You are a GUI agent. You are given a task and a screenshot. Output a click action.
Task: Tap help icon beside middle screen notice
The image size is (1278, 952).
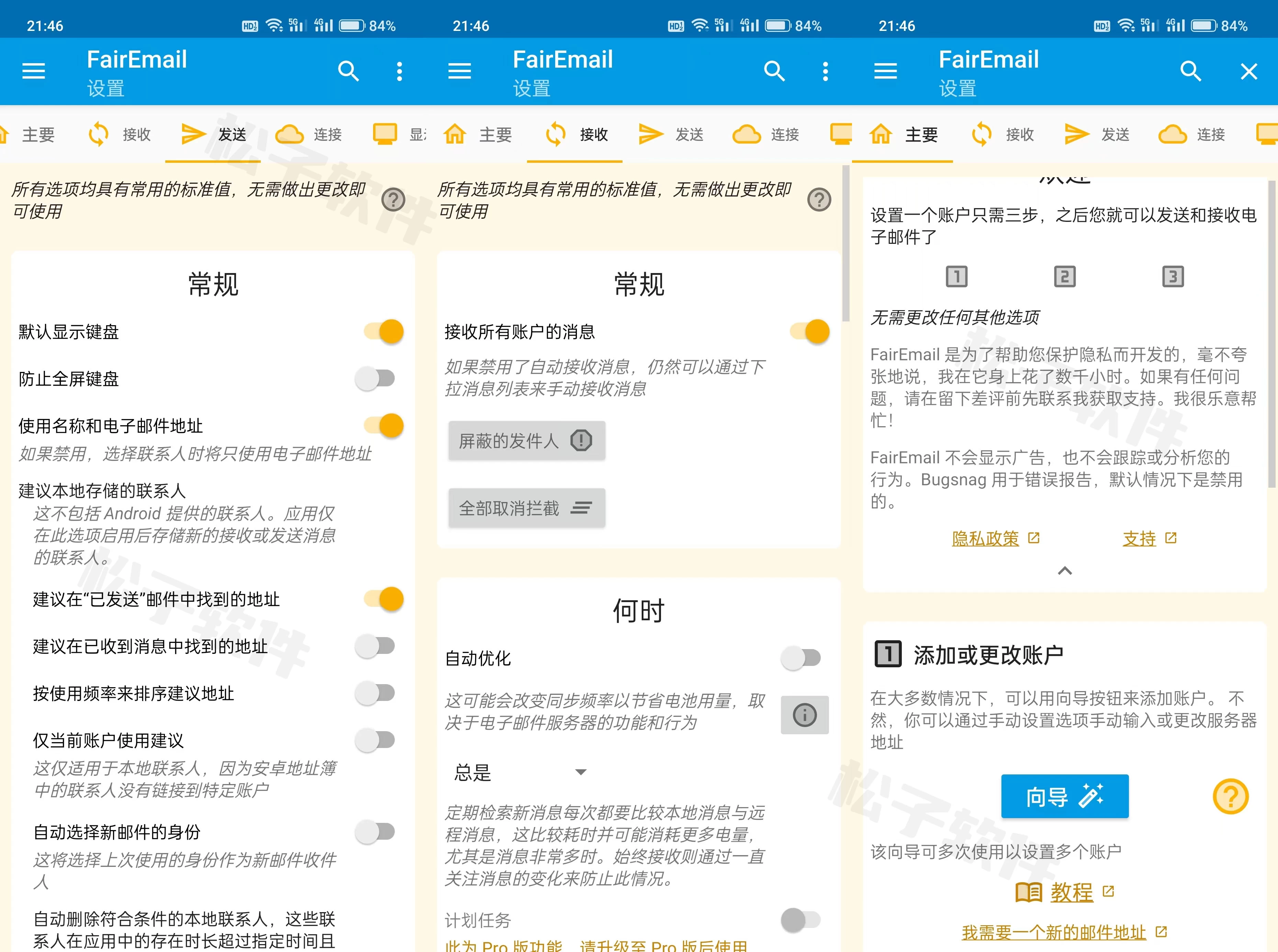pyautogui.click(x=819, y=200)
